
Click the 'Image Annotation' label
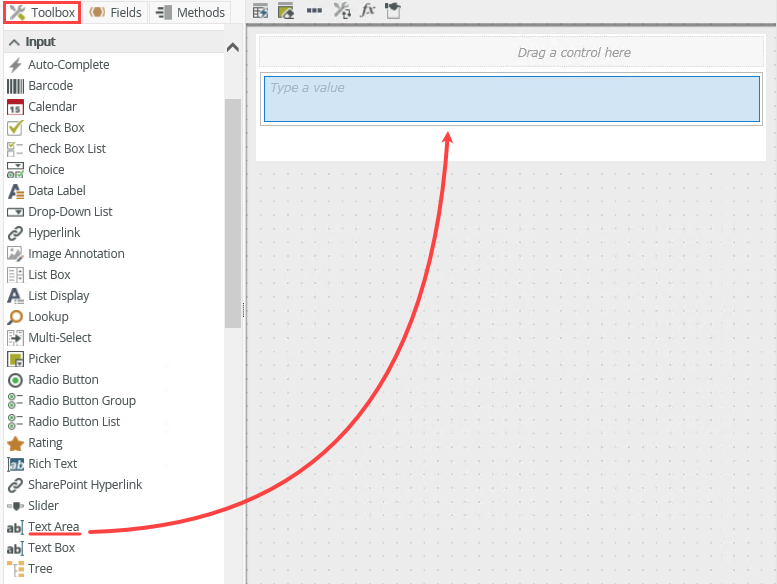(76, 254)
